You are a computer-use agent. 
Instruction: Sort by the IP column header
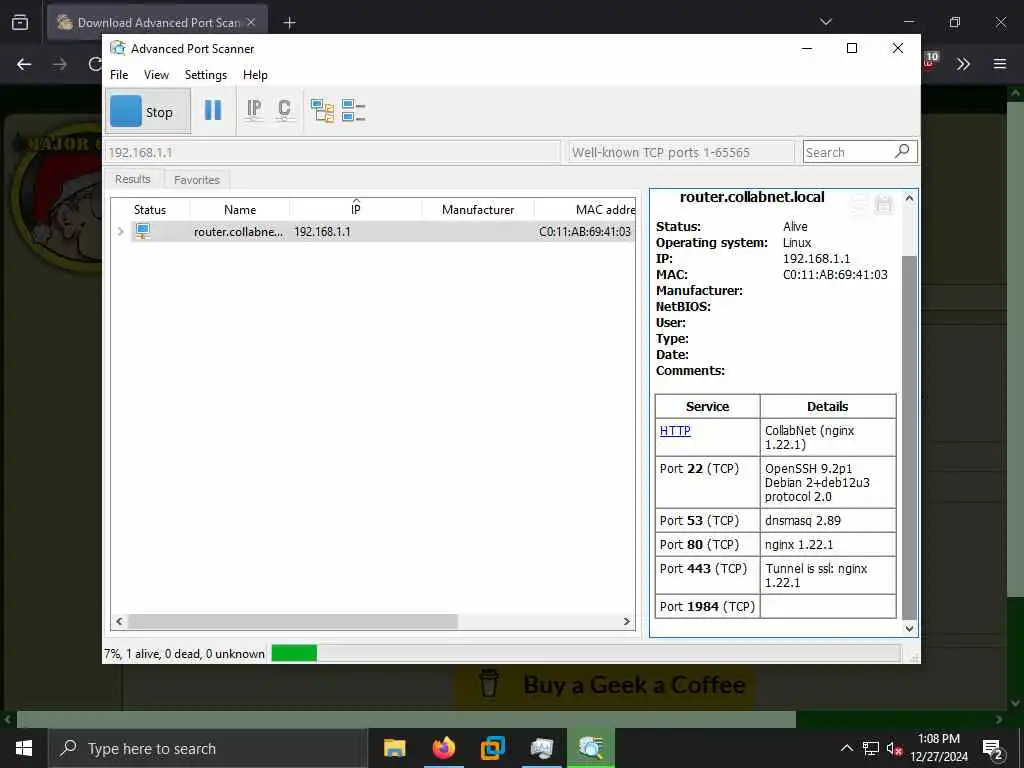click(x=355, y=210)
